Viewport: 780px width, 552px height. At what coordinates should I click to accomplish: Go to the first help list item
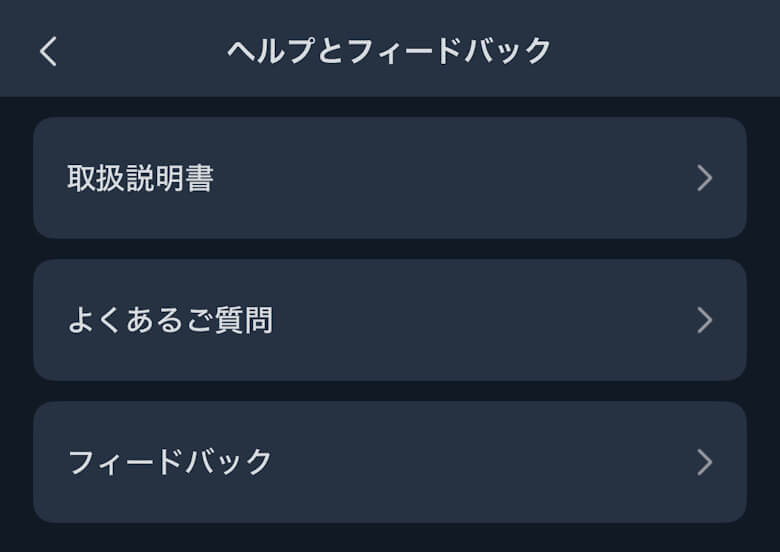(390, 178)
